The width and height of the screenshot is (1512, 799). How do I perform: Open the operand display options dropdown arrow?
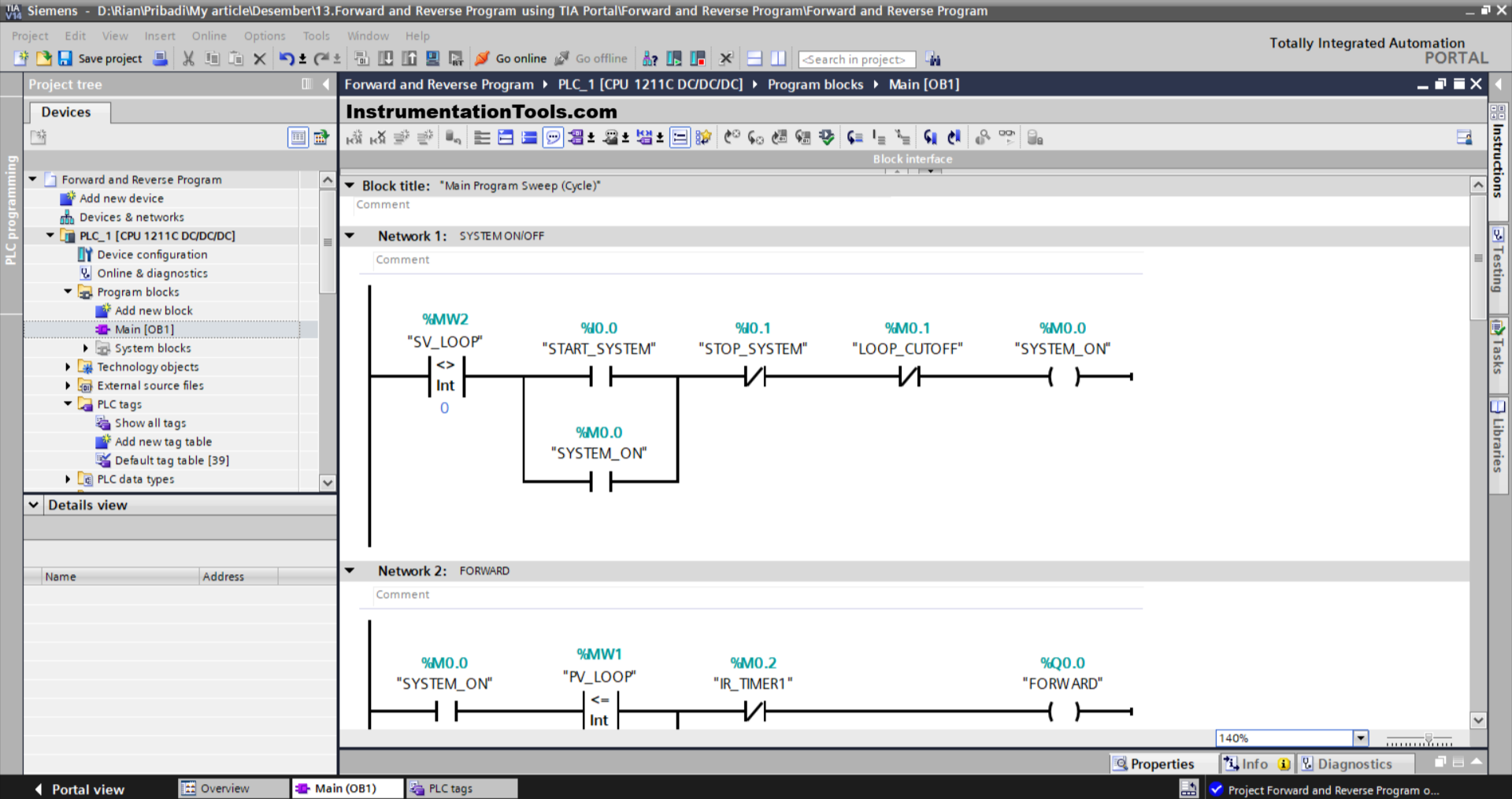click(x=591, y=138)
